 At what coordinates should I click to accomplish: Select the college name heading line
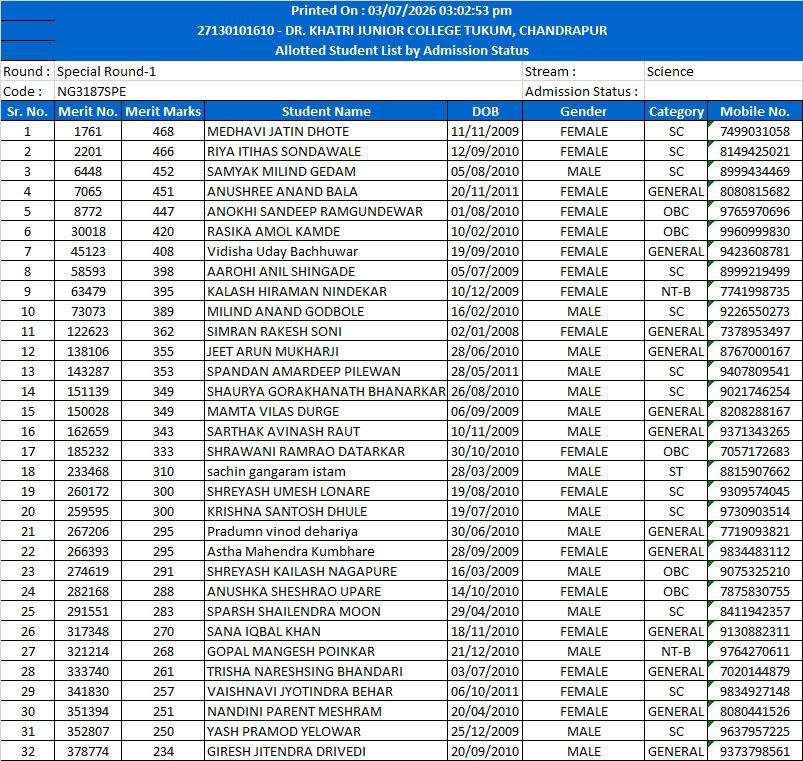tap(402, 30)
